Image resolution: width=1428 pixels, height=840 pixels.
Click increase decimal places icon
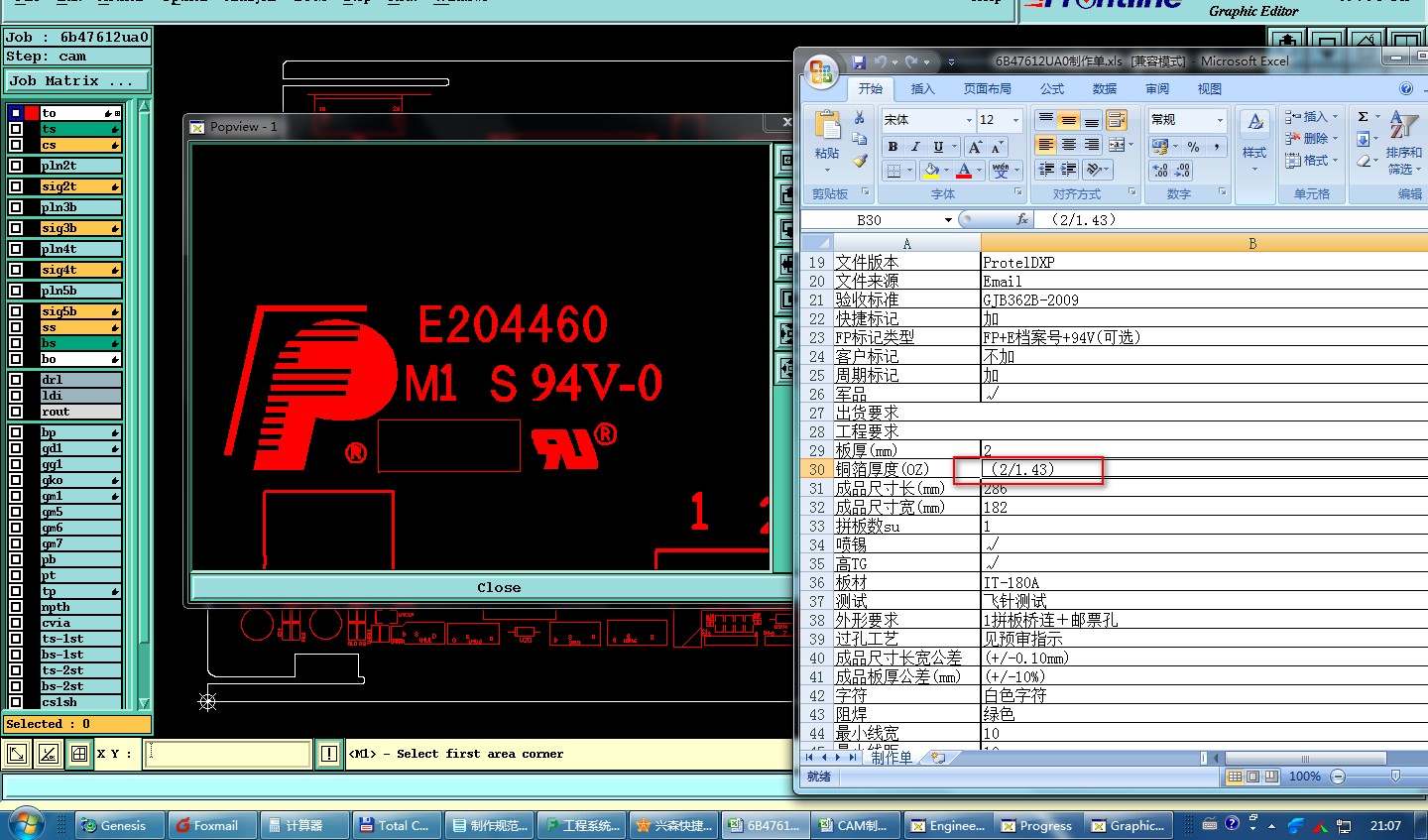[x=1159, y=171]
